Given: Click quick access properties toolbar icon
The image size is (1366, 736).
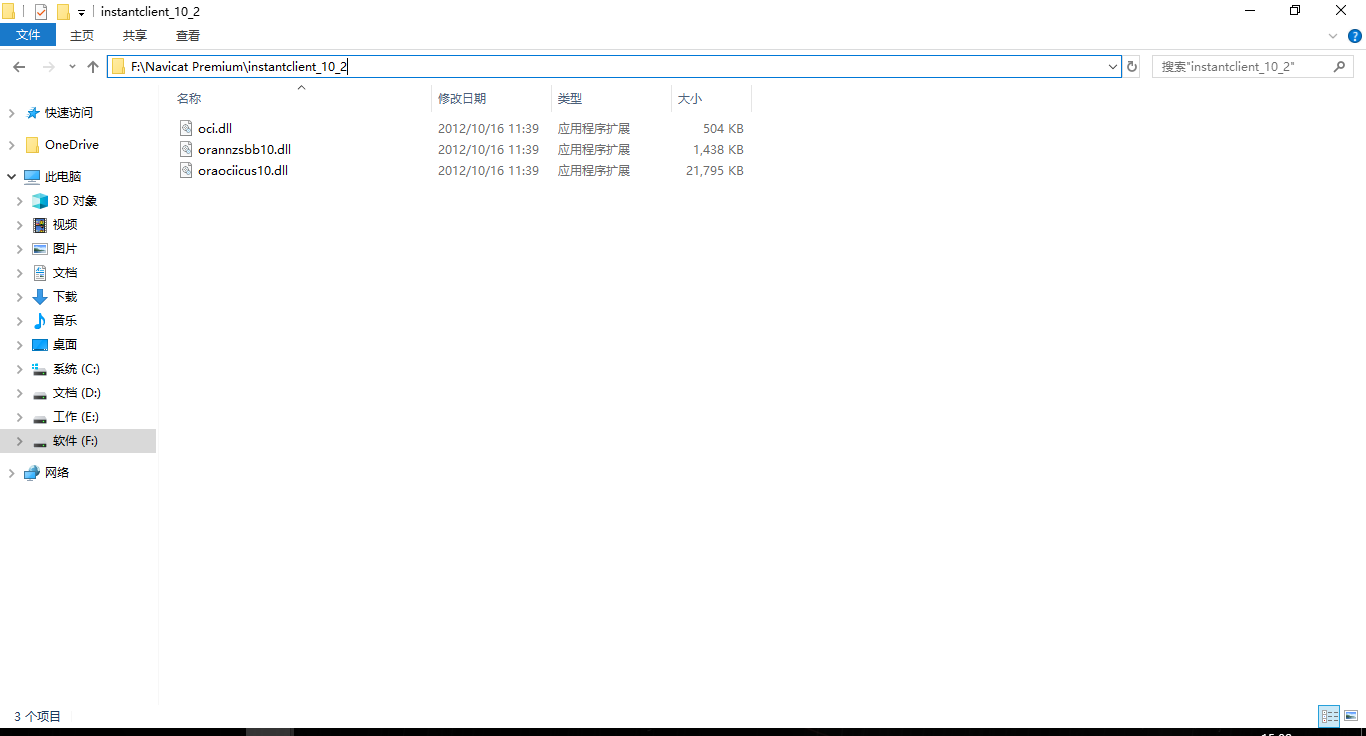Looking at the screenshot, I should click(x=41, y=12).
